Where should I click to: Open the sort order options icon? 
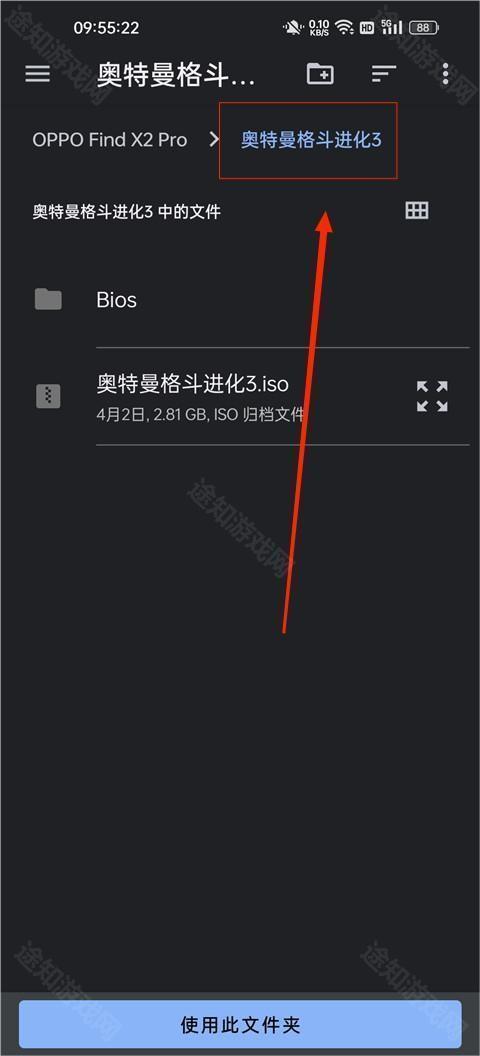pos(384,73)
